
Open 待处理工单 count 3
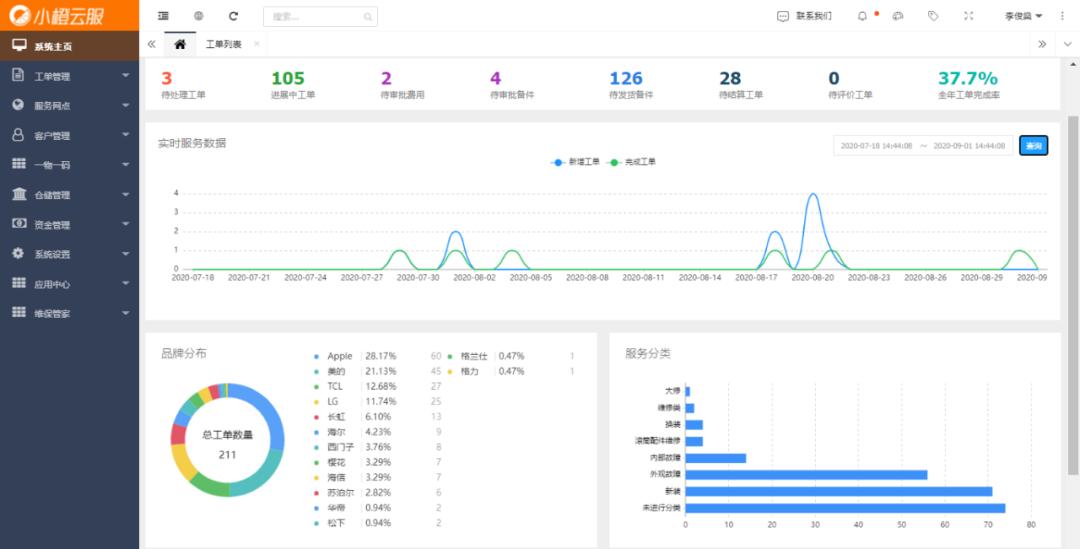[x=166, y=79]
